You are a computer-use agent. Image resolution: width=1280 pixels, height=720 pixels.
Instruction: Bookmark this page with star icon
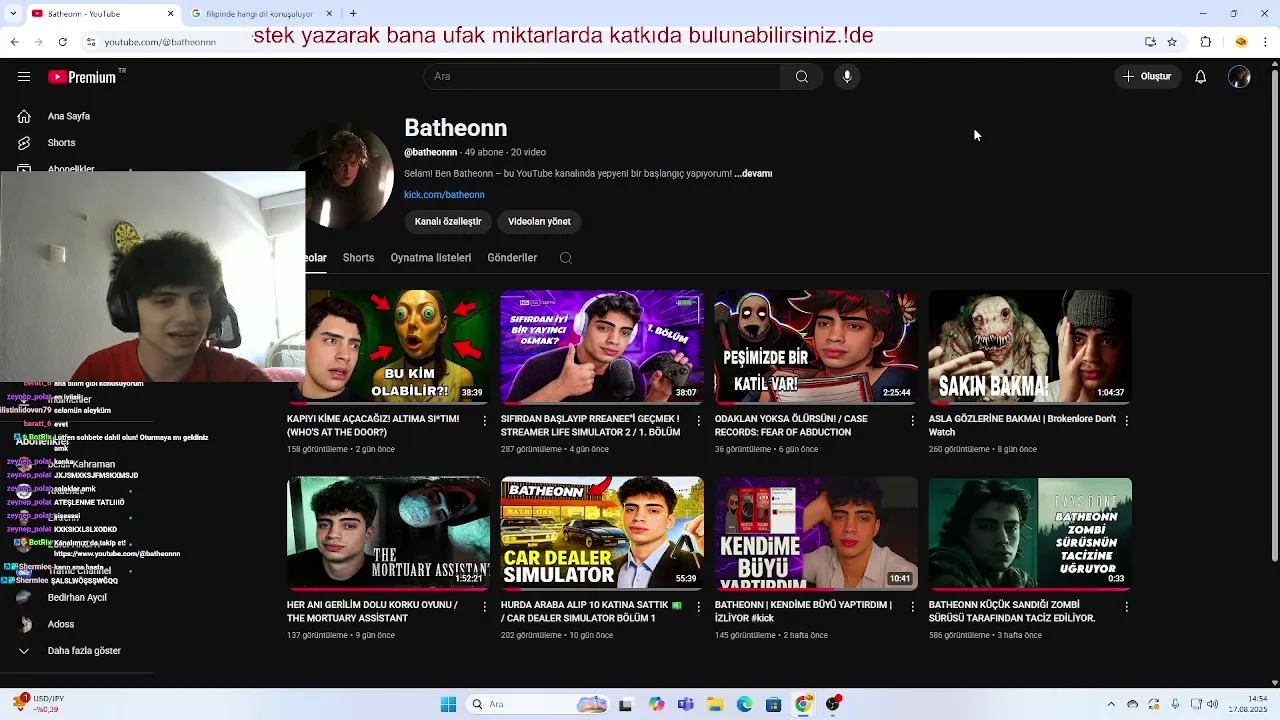click(x=1172, y=42)
